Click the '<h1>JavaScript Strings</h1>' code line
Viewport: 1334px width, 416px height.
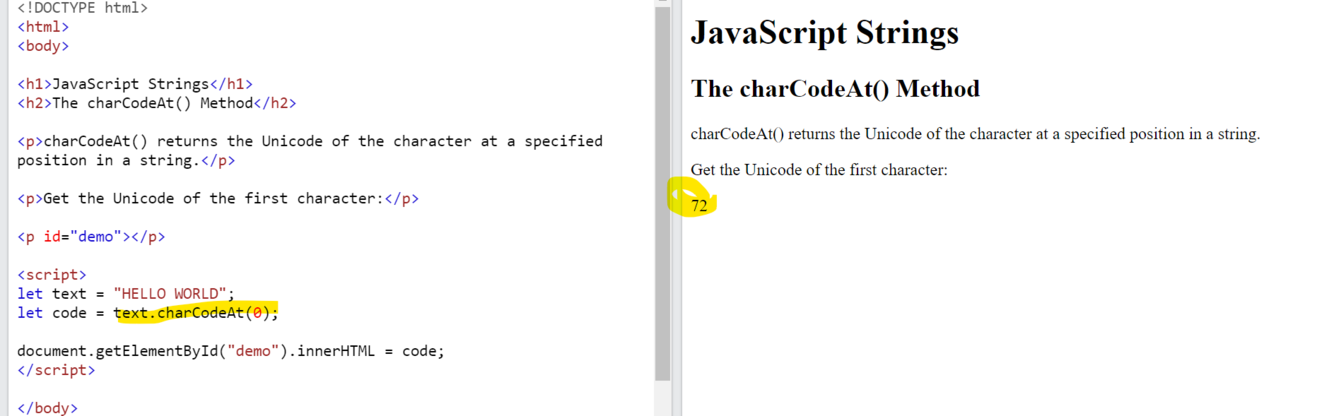135,84
